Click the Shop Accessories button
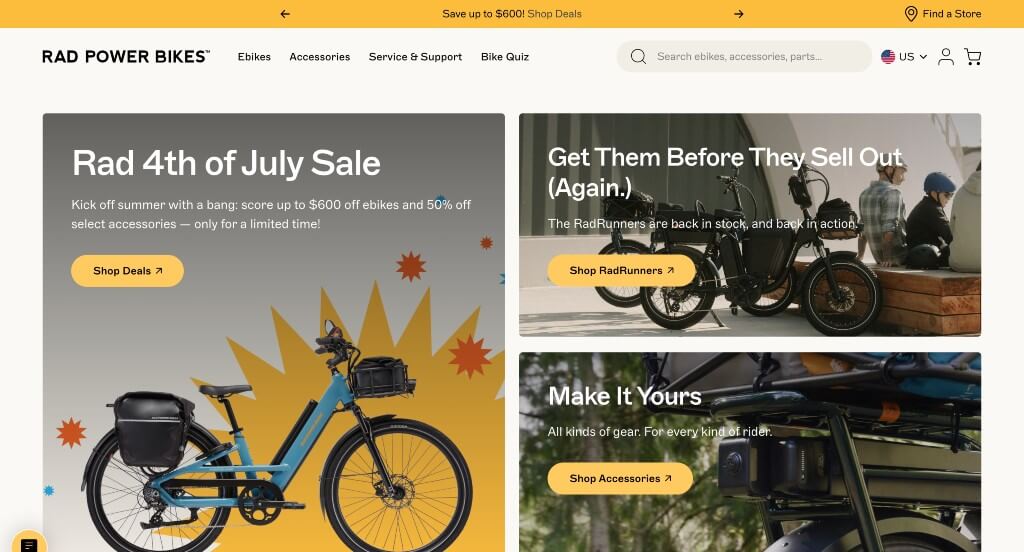The width and height of the screenshot is (1024, 552). click(x=620, y=478)
